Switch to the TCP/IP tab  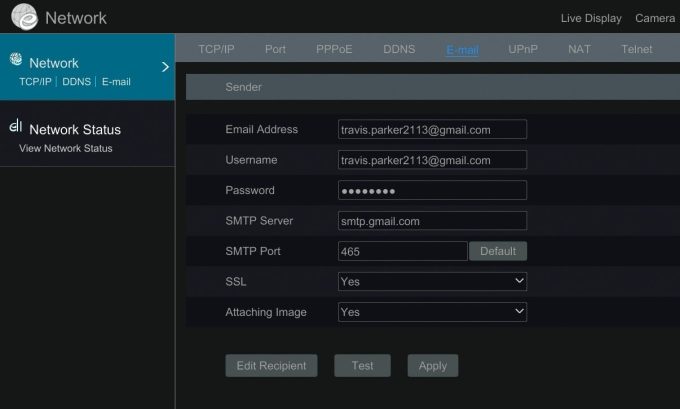point(215,49)
